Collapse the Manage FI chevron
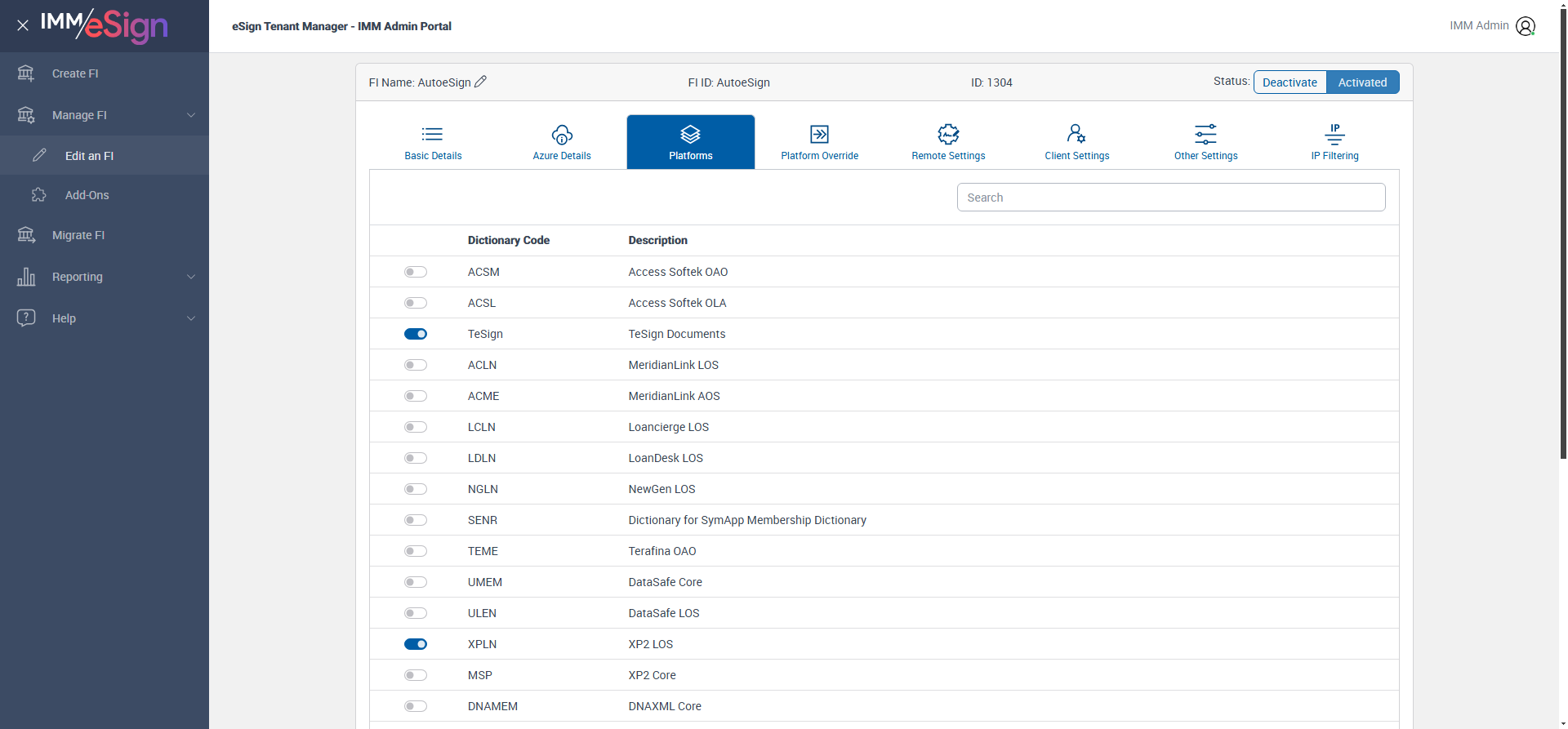The image size is (1568, 729). pyautogui.click(x=191, y=115)
